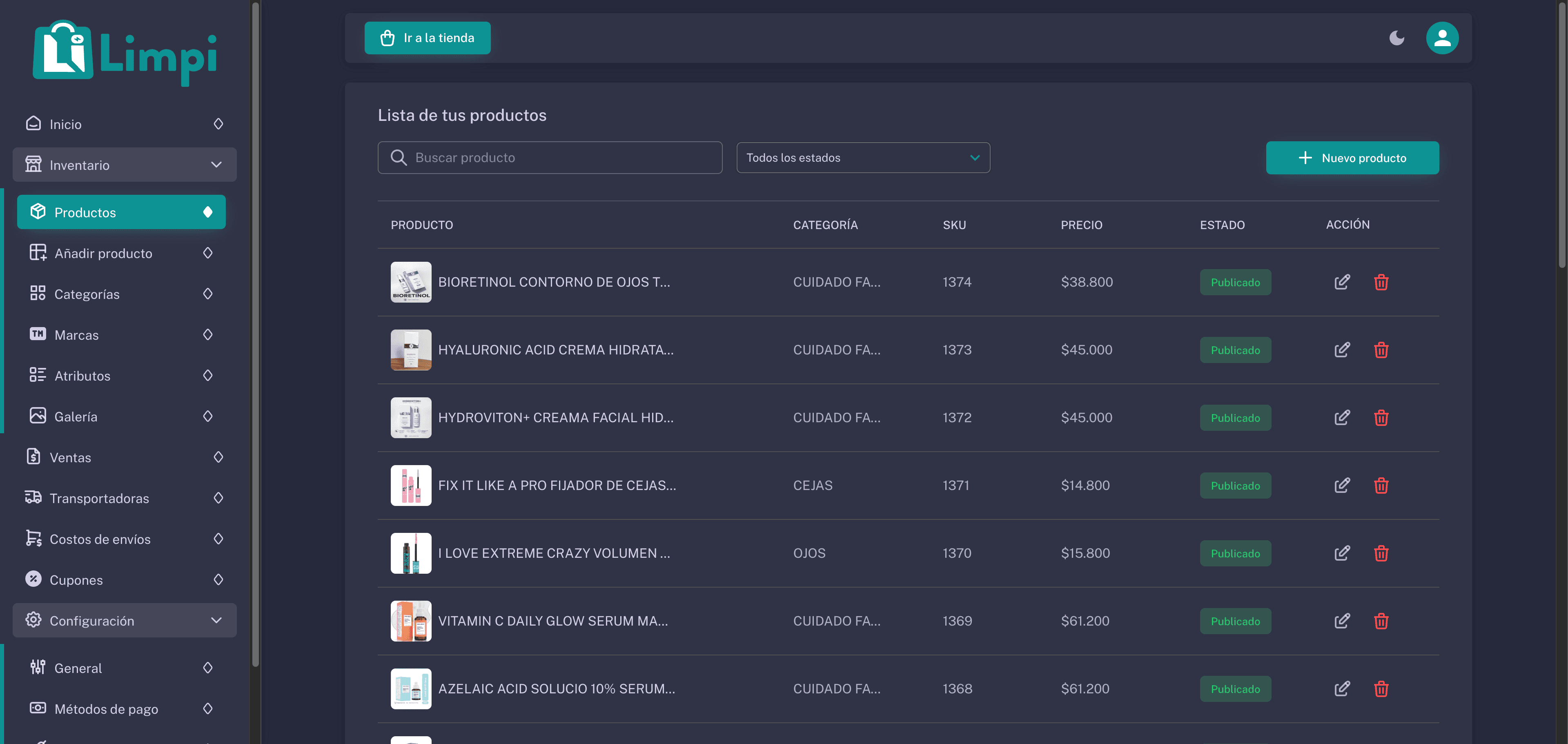Select the OJOS category cell
This screenshot has width=1568, height=744.
point(809,553)
